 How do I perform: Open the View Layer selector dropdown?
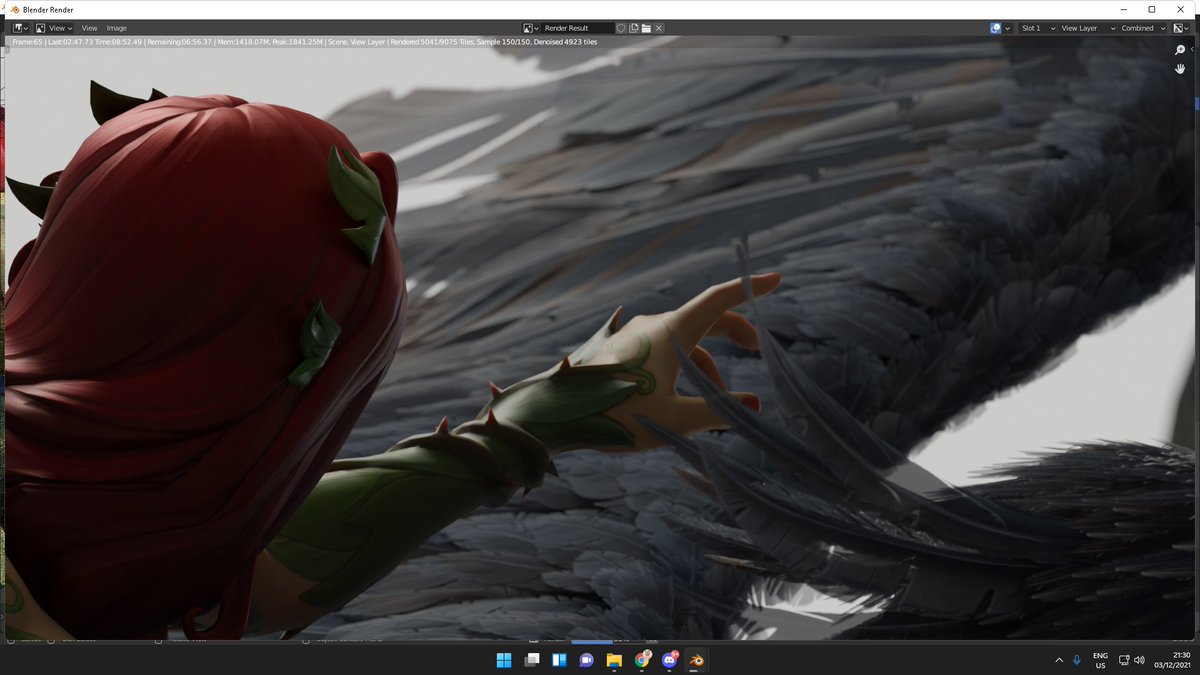point(1087,28)
